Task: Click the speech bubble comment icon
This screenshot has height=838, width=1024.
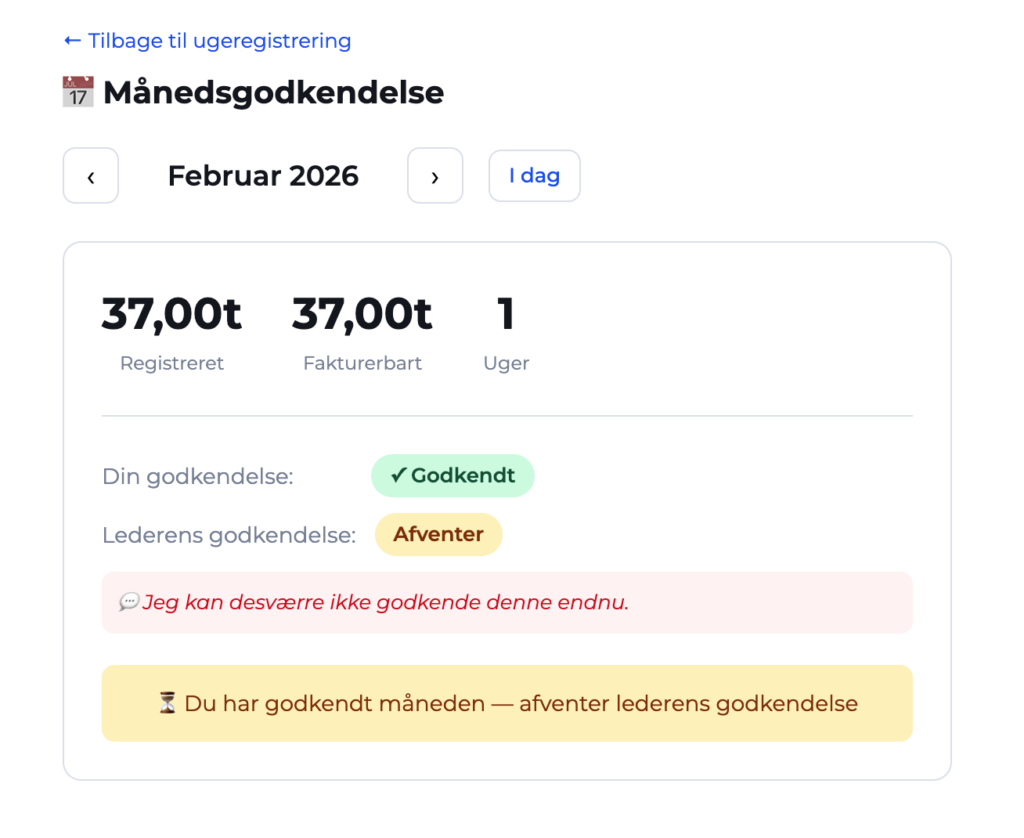Action: (129, 602)
